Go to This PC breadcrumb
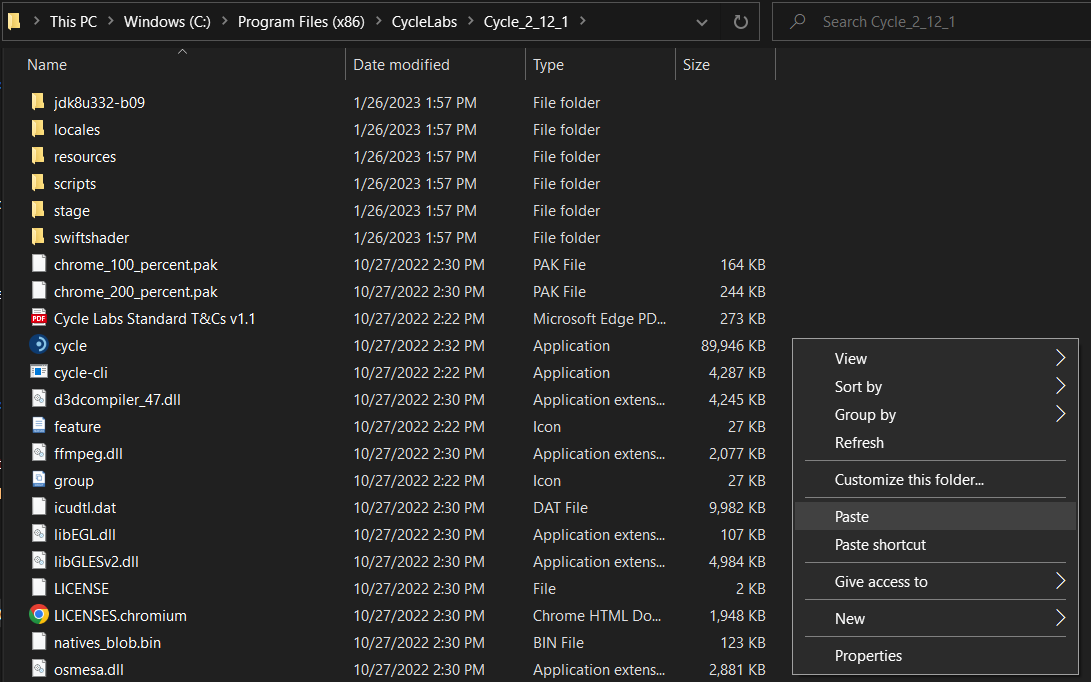The image size is (1091, 682). pyautogui.click(x=73, y=22)
